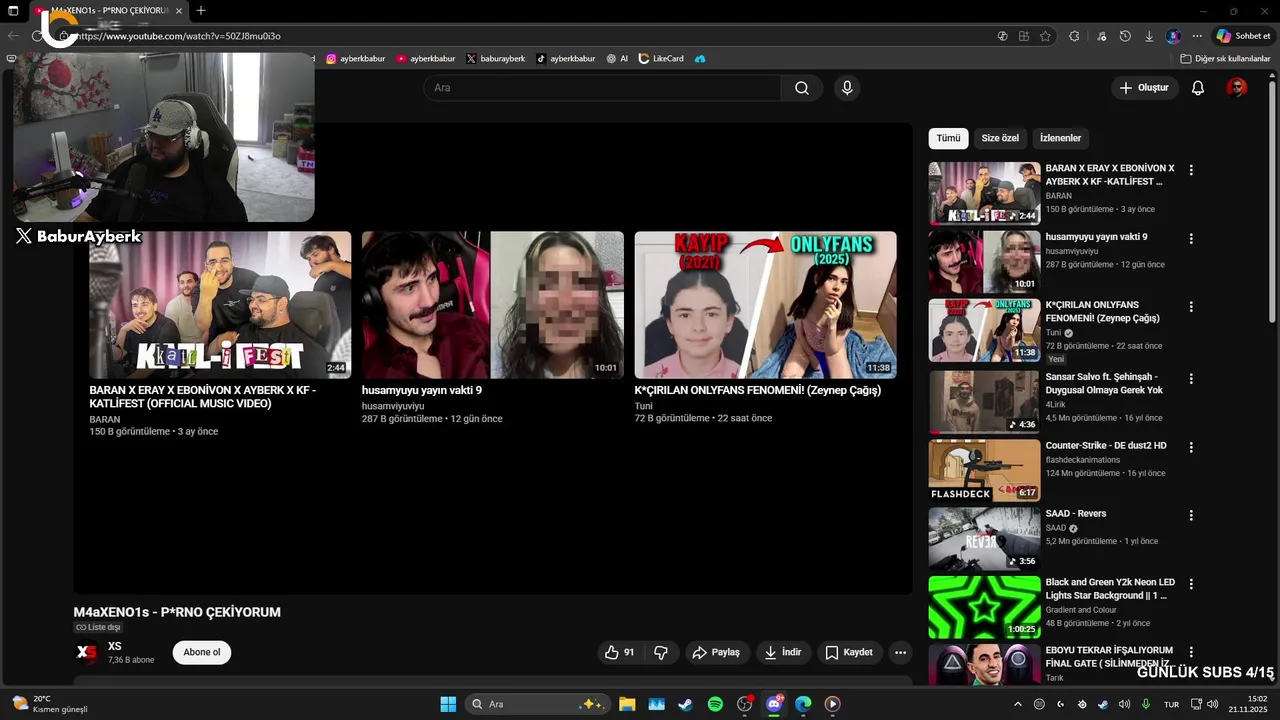Show hidden system tray icons
The width and height of the screenshot is (1280, 720).
tap(1018, 704)
